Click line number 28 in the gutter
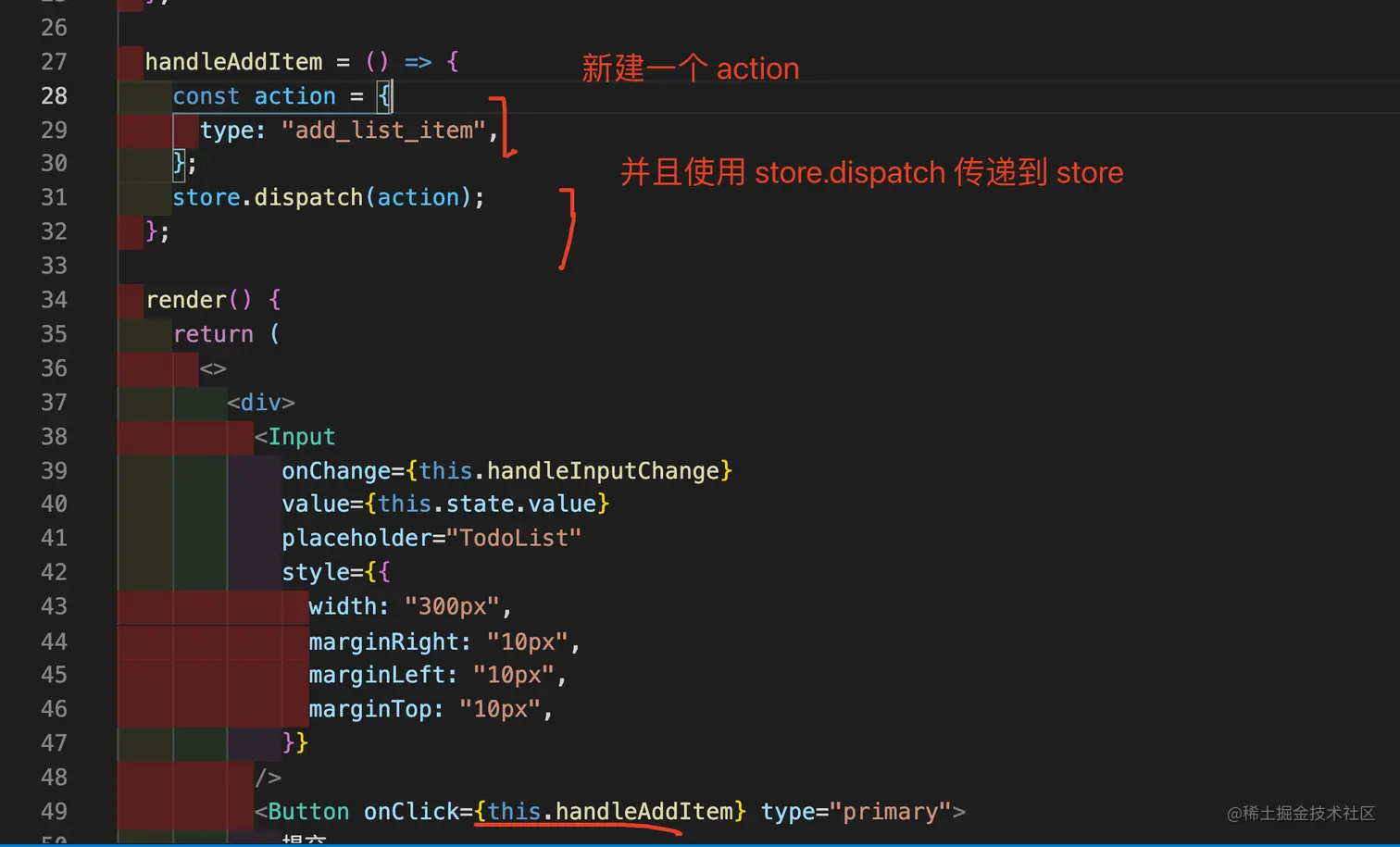The height and width of the screenshot is (847, 1400). pyautogui.click(x=54, y=96)
